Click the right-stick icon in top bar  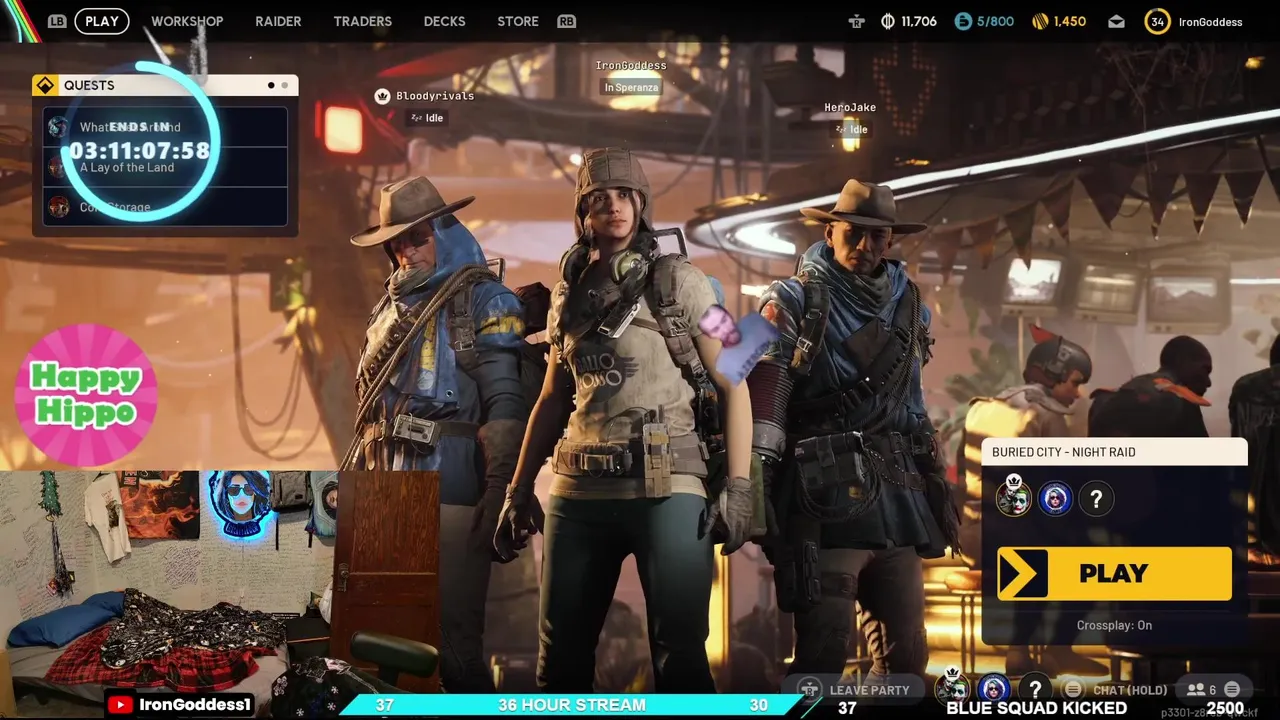(x=856, y=21)
